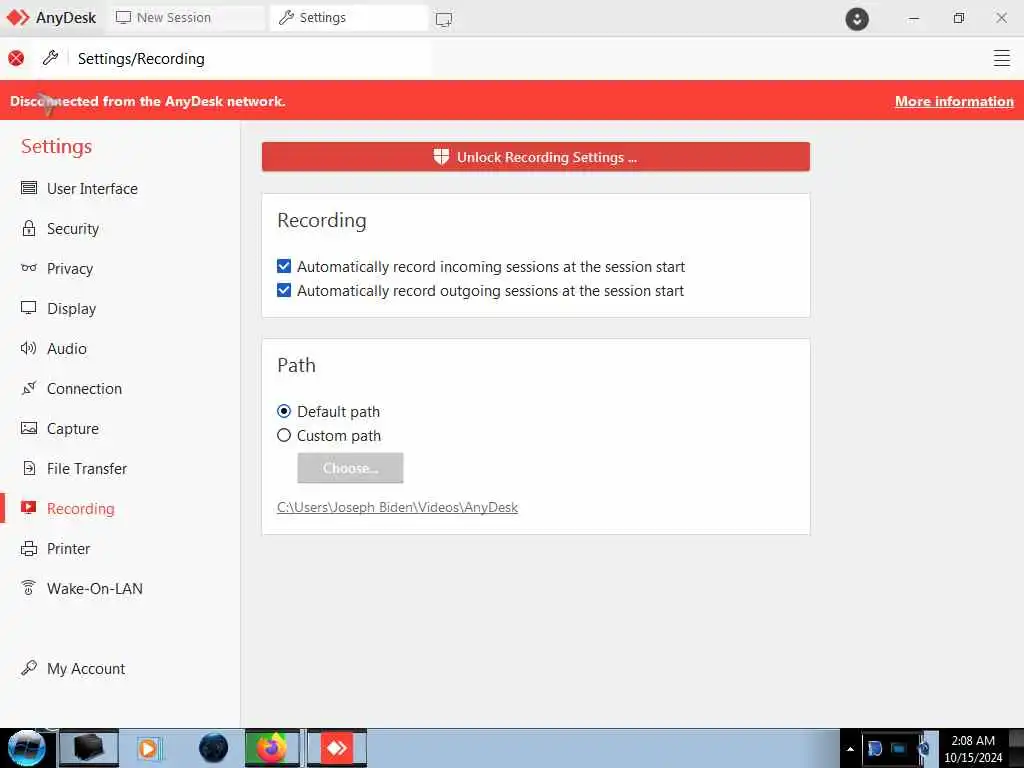
Task: Show hidden system tray icons
Action: tap(850, 749)
